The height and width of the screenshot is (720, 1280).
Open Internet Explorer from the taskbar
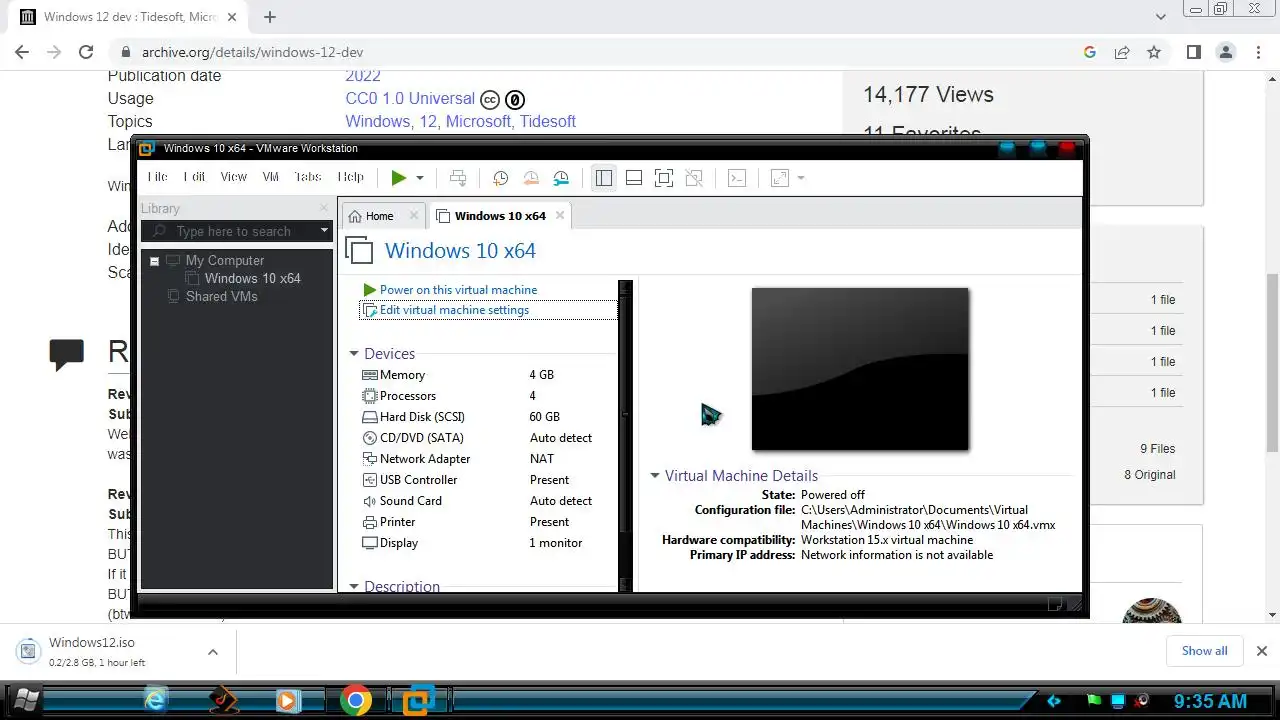click(x=156, y=700)
